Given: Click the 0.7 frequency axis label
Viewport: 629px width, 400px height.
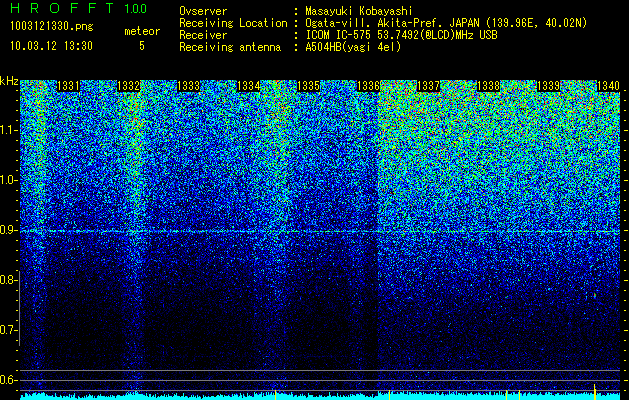Looking at the screenshot, I should click(9, 330).
